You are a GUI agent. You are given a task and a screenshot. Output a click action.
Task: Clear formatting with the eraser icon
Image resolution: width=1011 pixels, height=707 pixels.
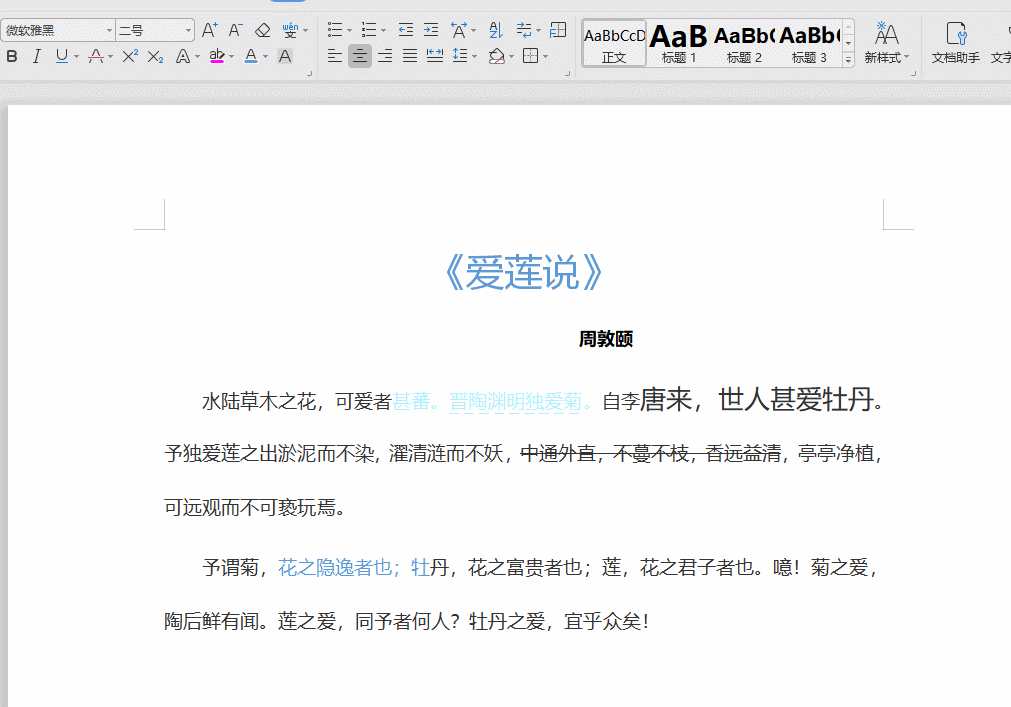point(262,30)
